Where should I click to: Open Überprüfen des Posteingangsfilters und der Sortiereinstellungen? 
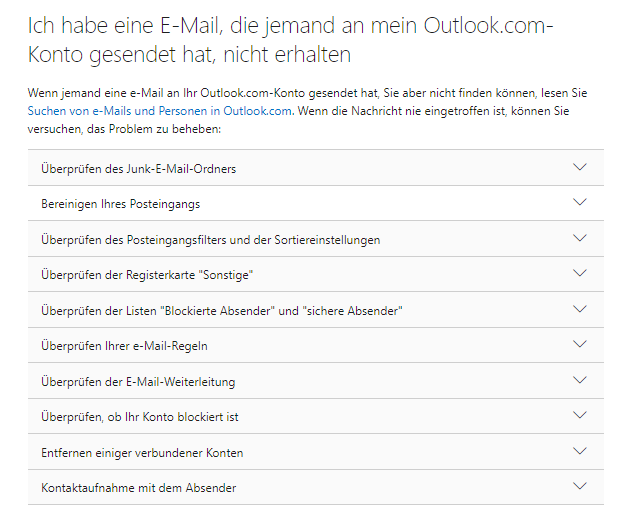point(316,239)
